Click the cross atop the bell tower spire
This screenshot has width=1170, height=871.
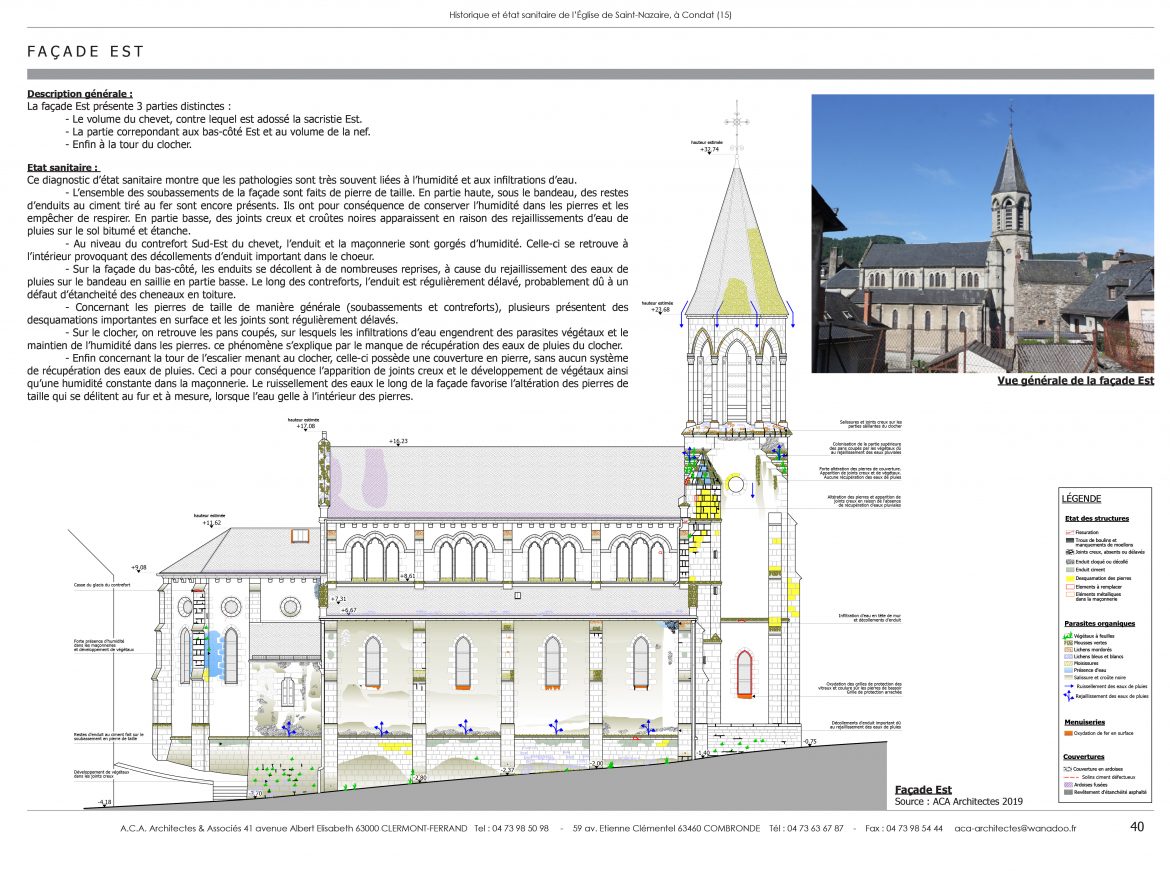pos(736,122)
